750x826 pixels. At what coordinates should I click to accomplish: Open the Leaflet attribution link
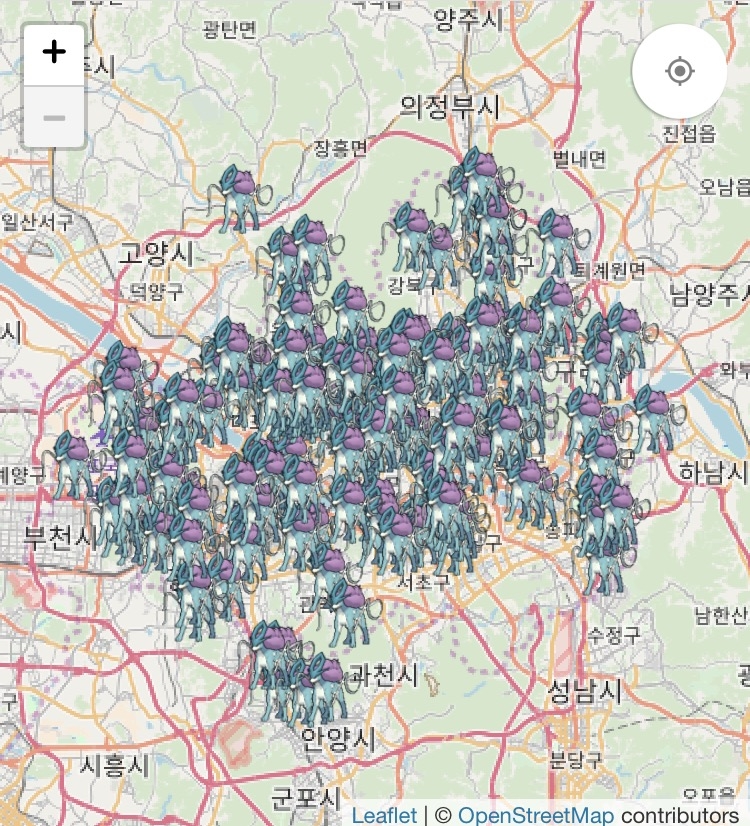[x=384, y=815]
